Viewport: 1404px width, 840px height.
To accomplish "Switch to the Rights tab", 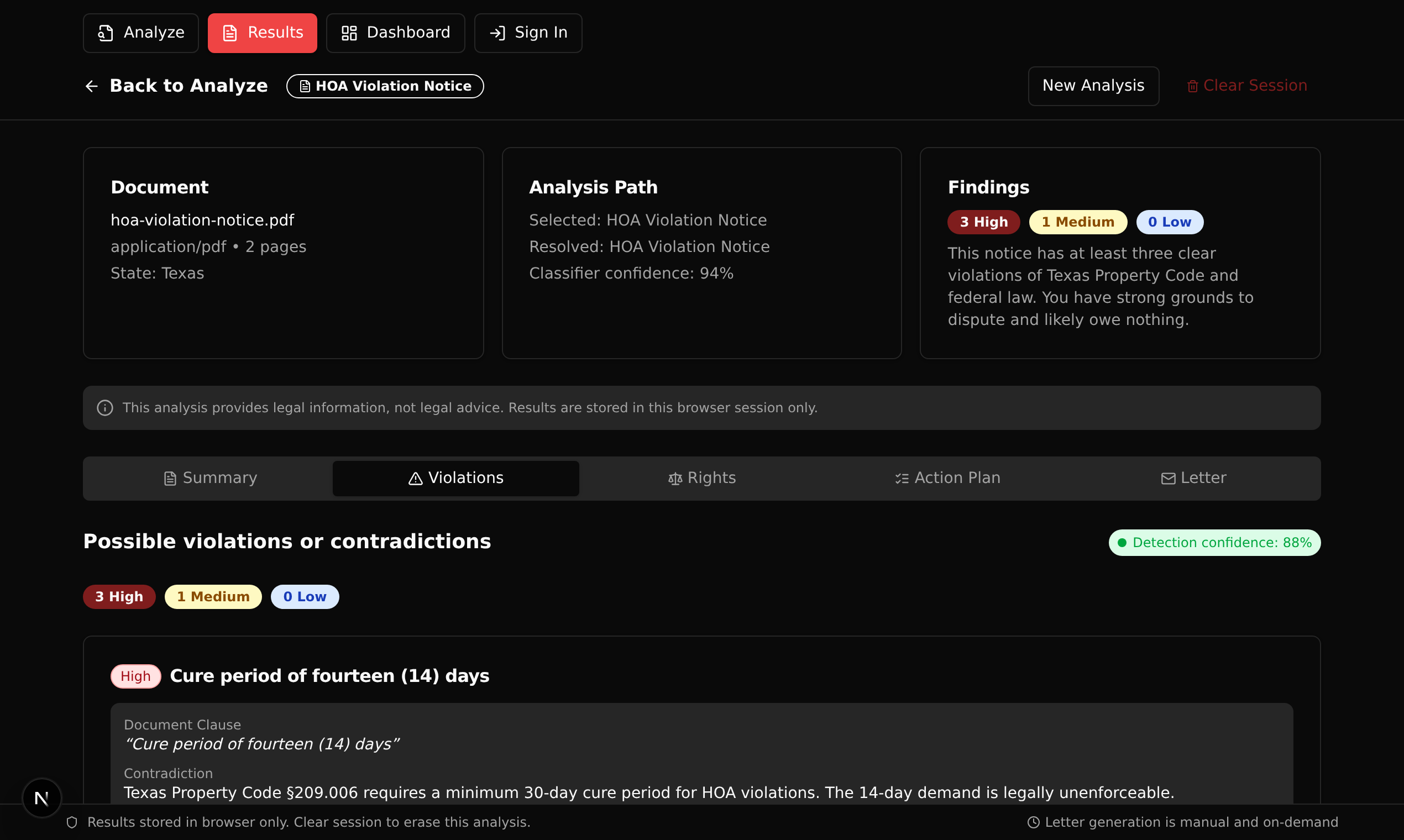I will click(701, 478).
